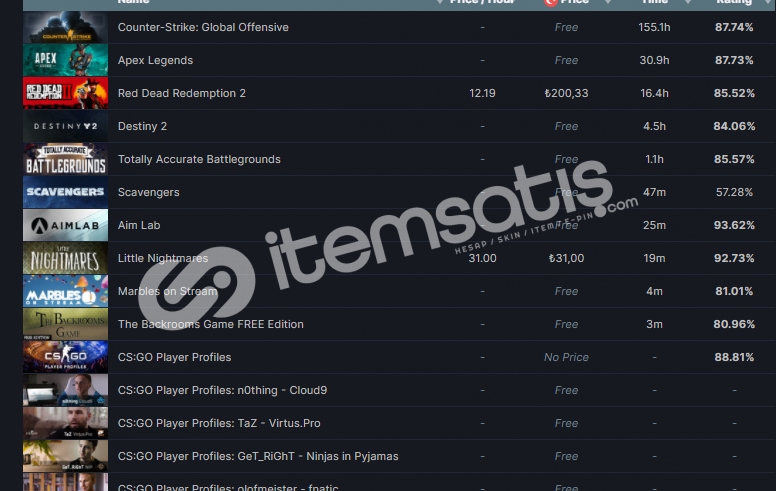Select the 16.4h playtime value

coord(654,93)
